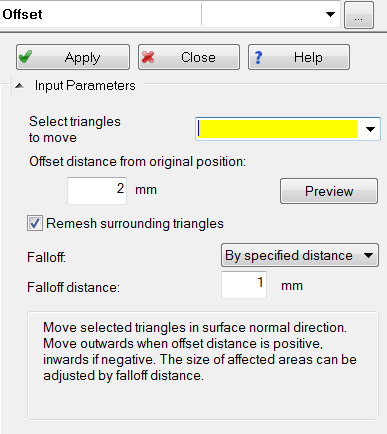
Task: Click the Falloff distance input field
Action: pyautogui.click(x=244, y=284)
